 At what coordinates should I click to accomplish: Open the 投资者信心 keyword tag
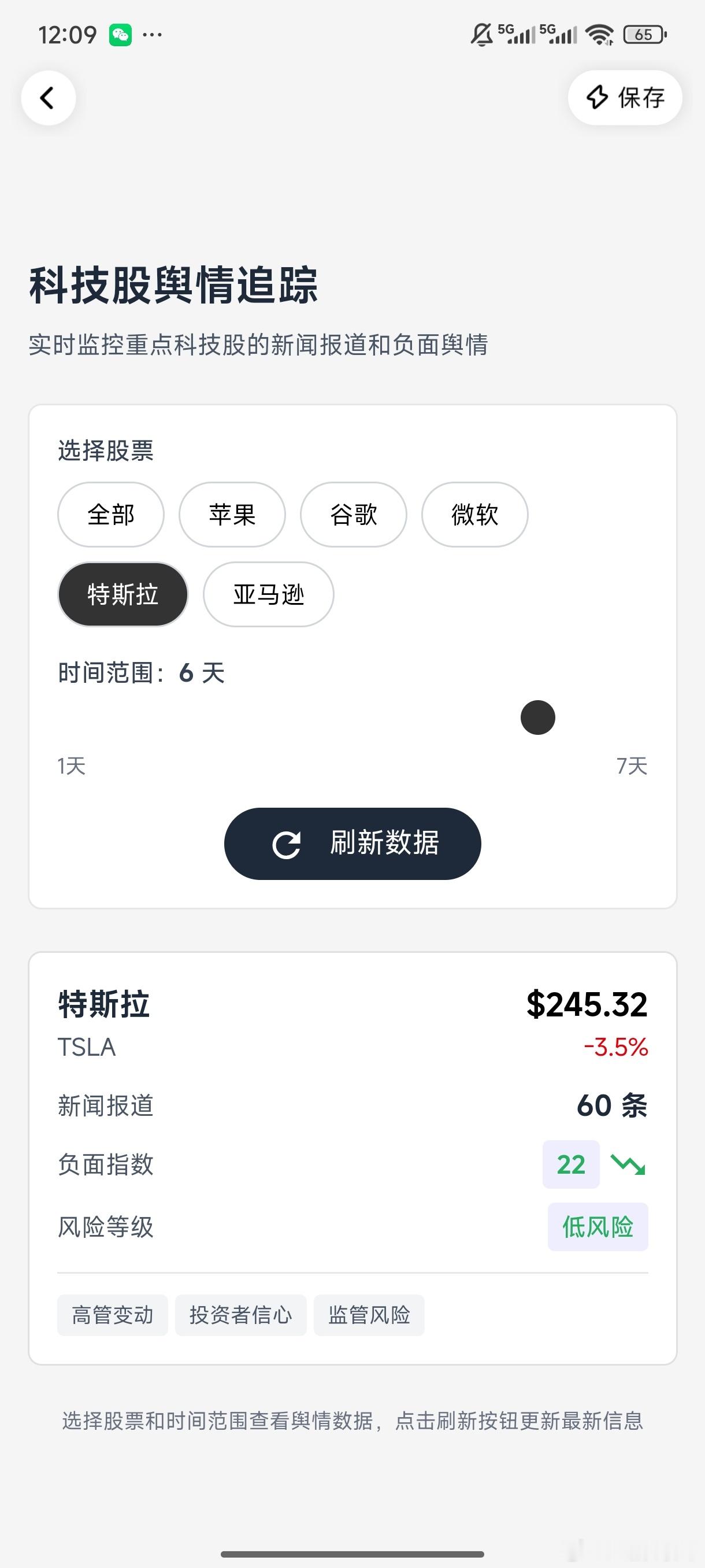click(241, 1315)
